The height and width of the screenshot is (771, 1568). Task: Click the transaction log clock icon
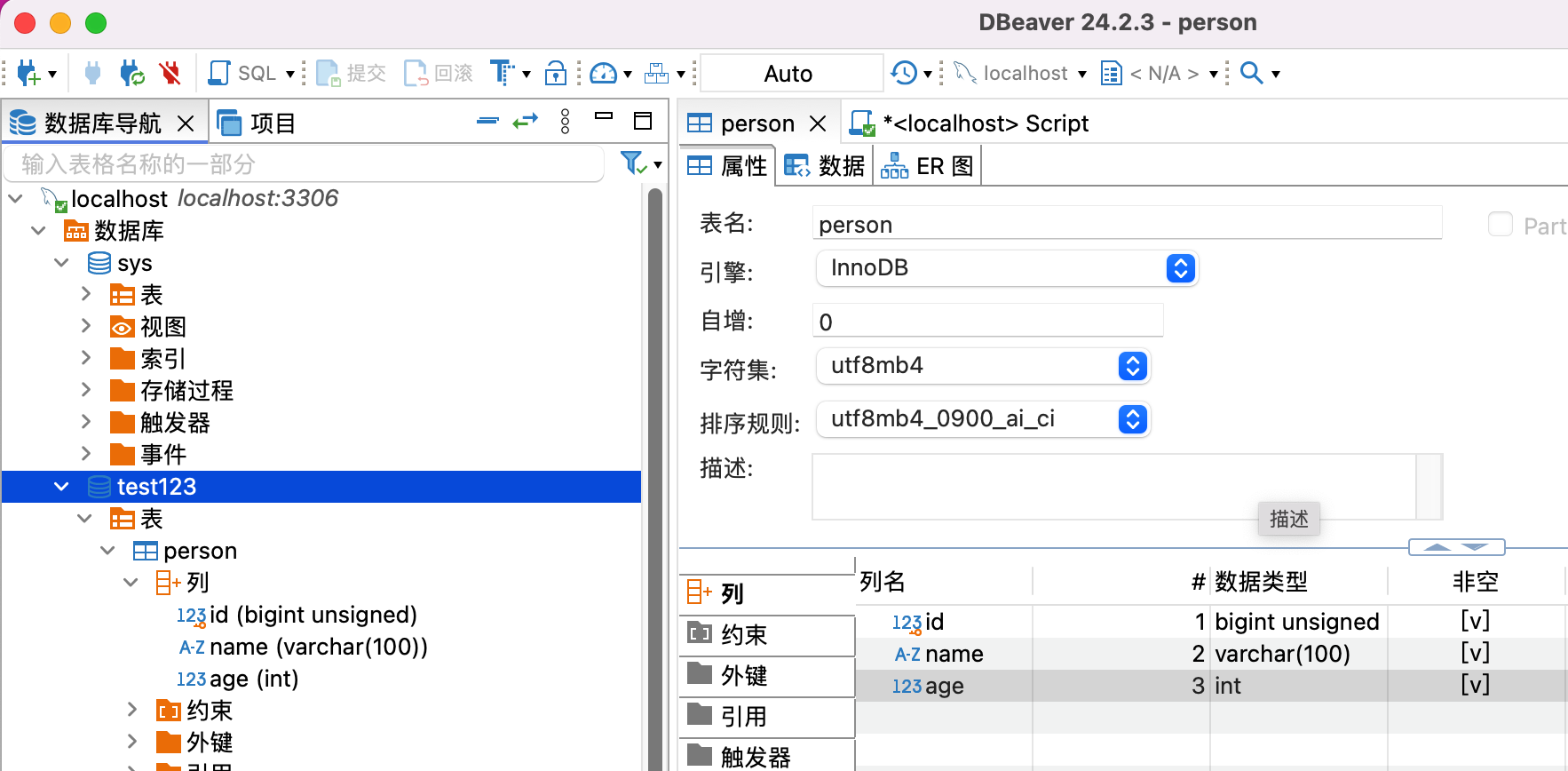(x=904, y=73)
